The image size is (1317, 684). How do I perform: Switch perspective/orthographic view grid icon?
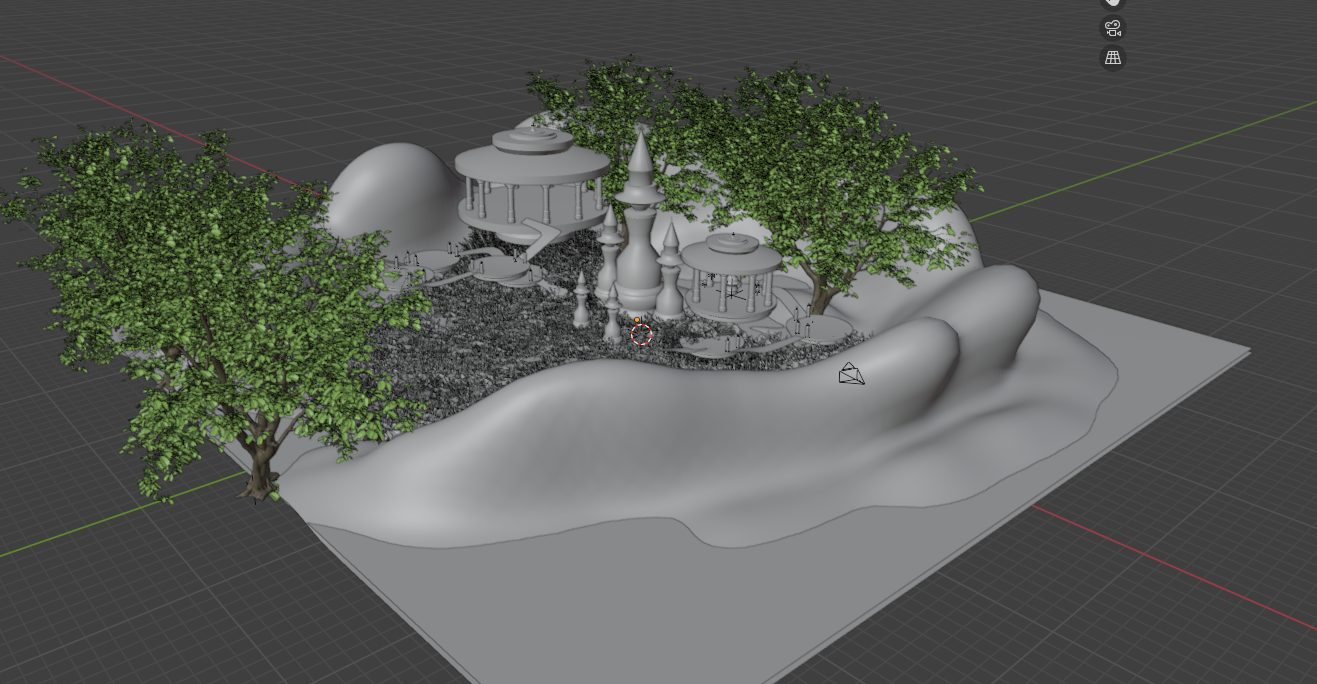(x=1113, y=58)
